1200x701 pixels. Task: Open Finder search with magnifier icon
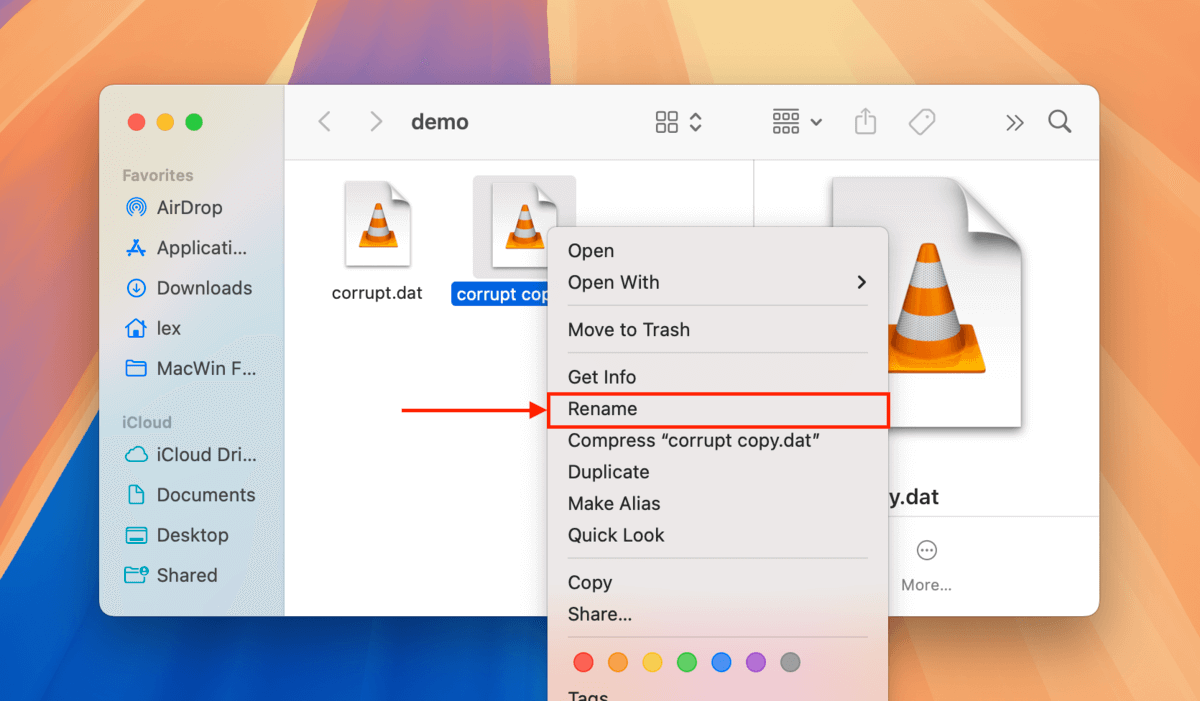click(x=1060, y=122)
